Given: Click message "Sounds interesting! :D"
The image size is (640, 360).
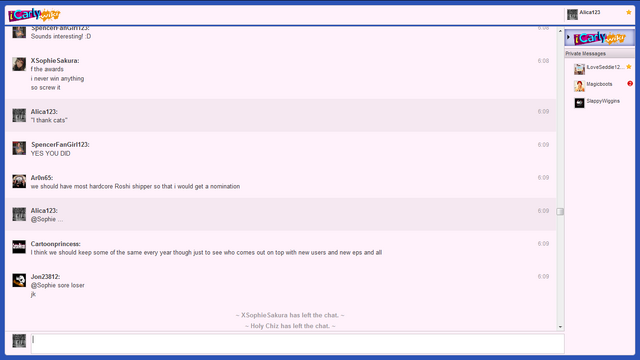Looking at the screenshot, I should click(x=61, y=36).
